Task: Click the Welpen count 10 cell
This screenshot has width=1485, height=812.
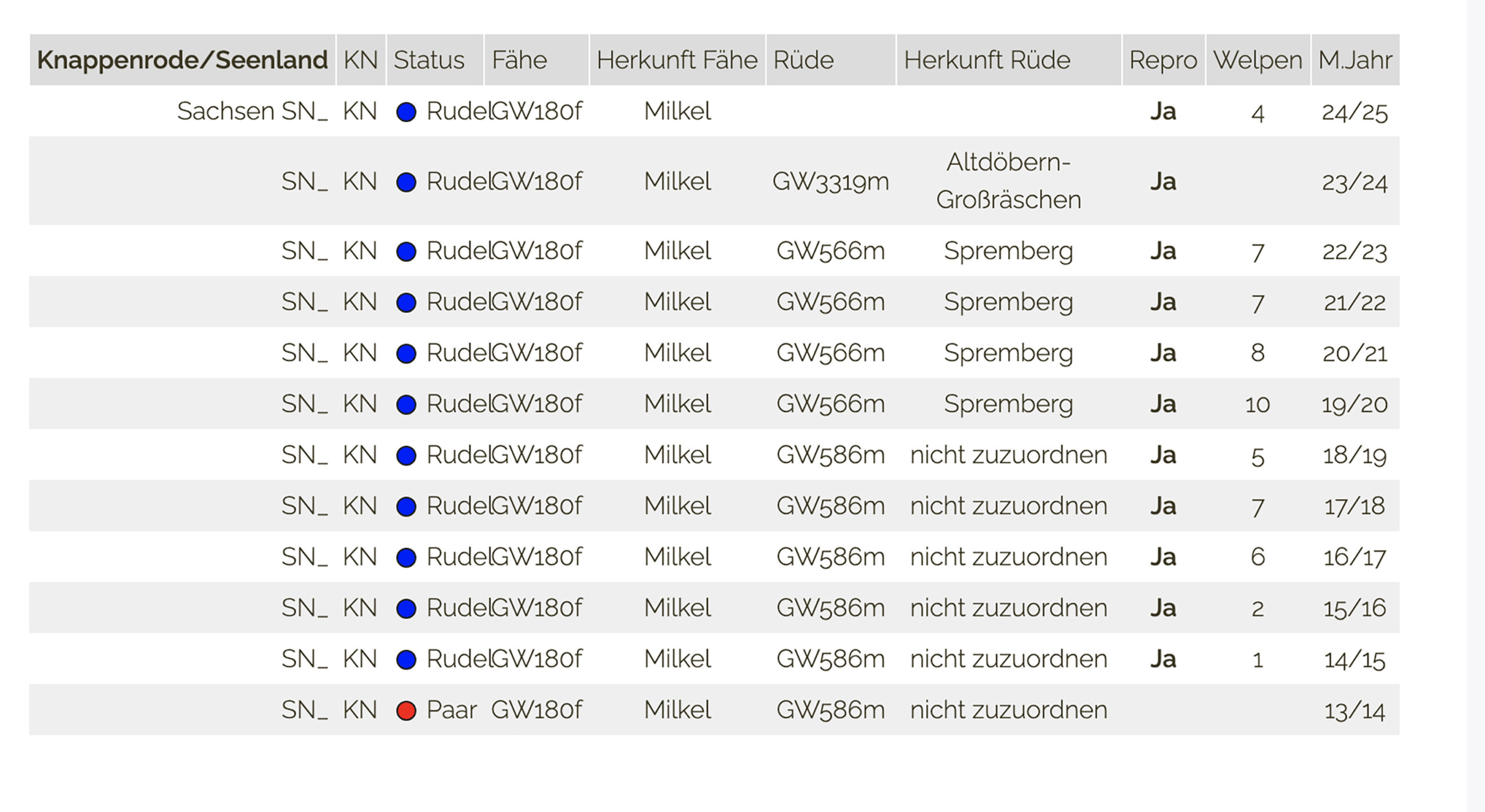Action: (1257, 404)
